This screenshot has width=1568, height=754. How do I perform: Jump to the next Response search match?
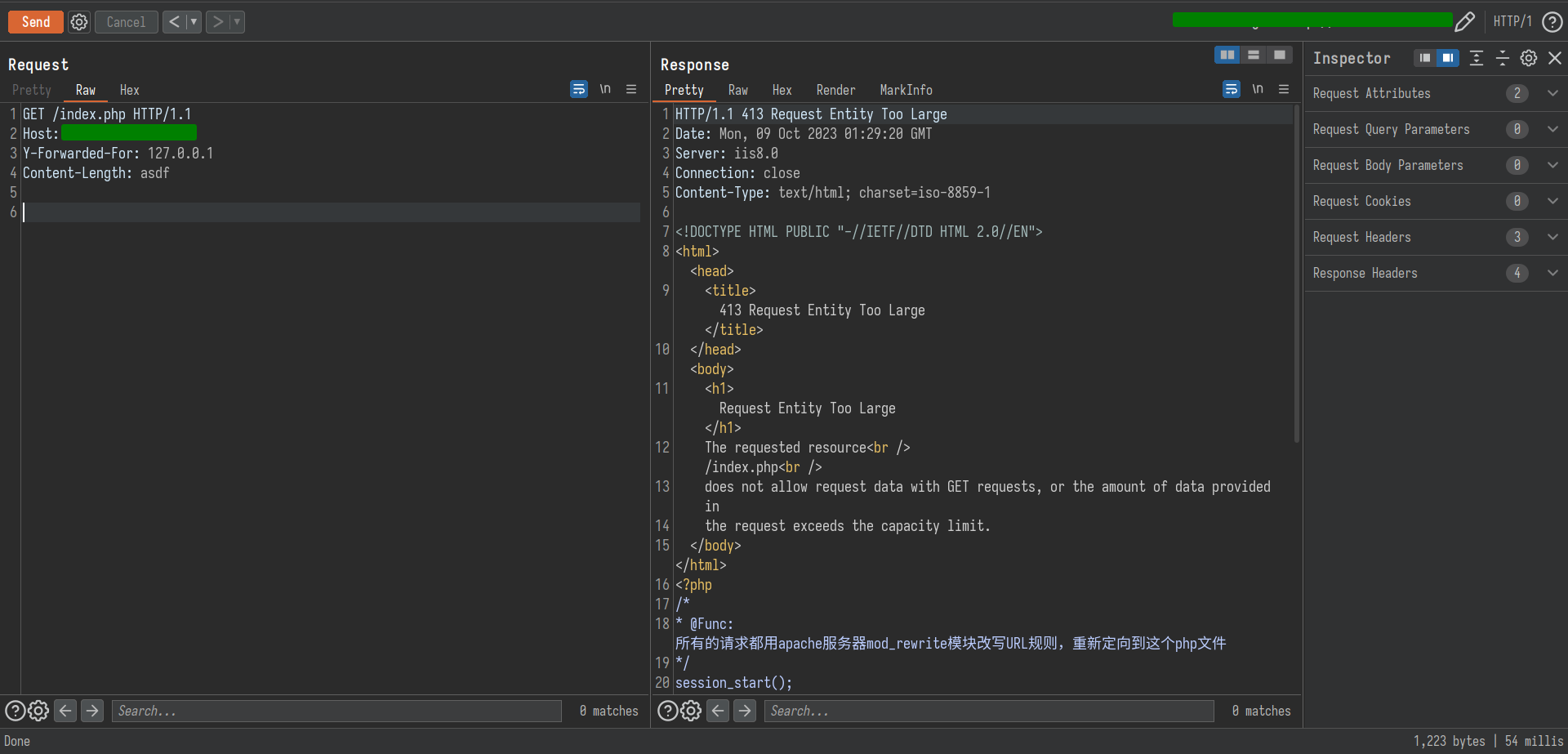click(745, 711)
